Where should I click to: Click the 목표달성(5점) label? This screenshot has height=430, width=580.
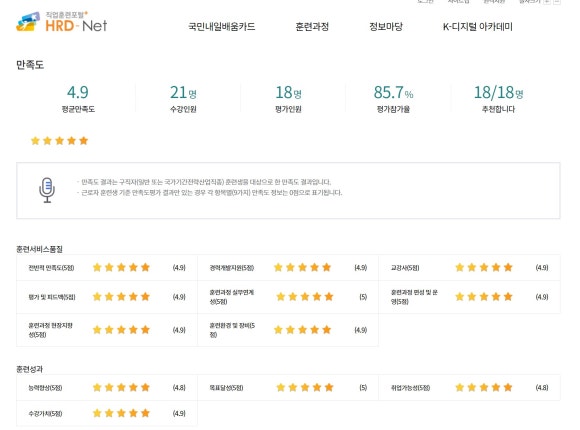point(226,388)
